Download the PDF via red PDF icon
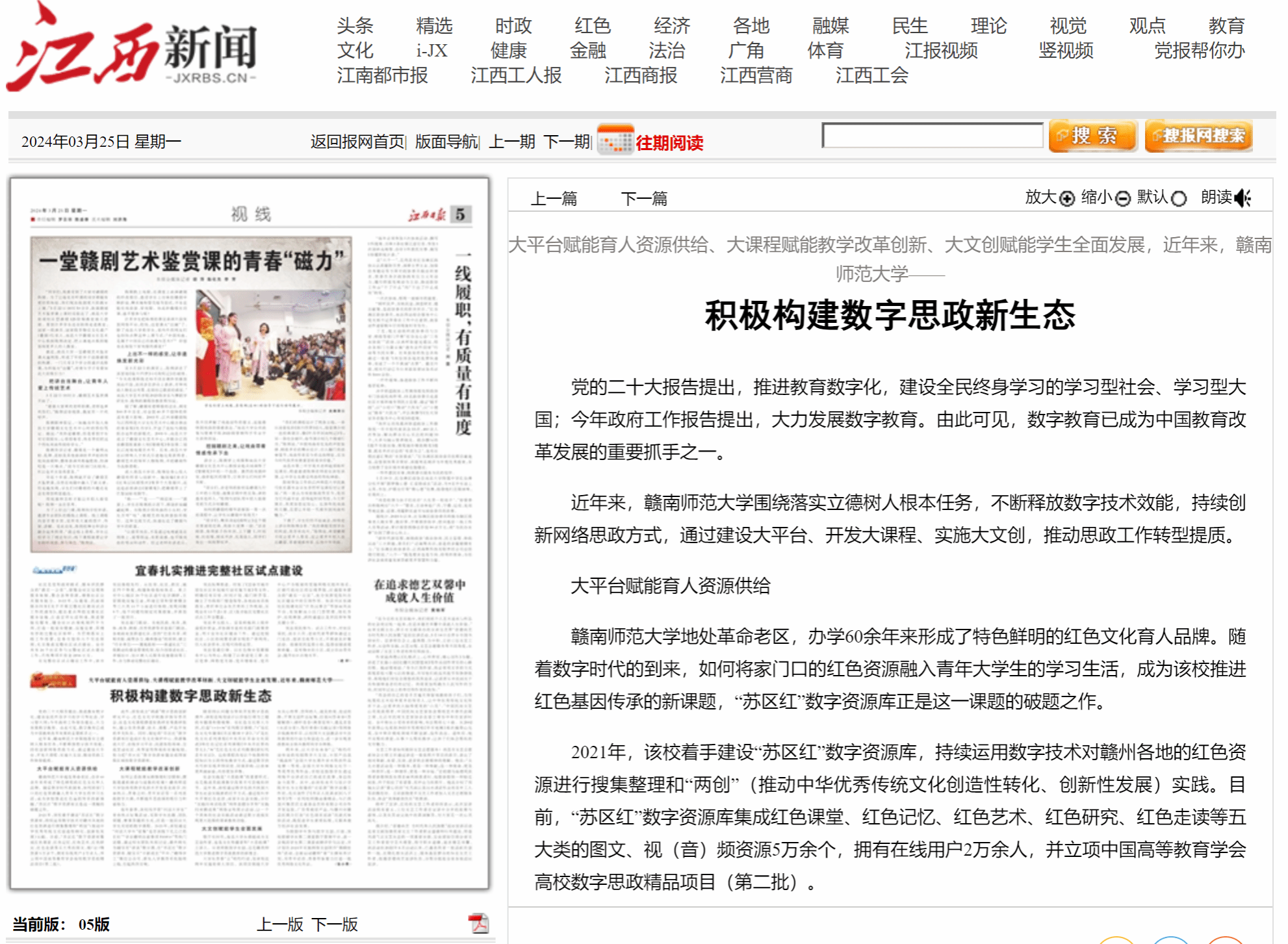The width and height of the screenshot is (1288, 944). point(478,923)
